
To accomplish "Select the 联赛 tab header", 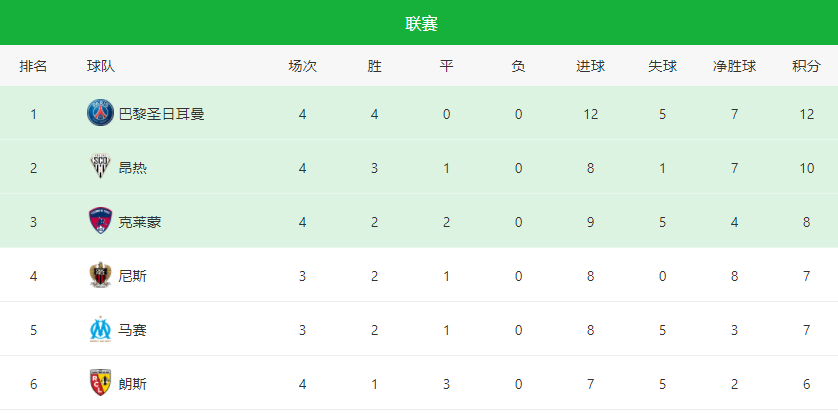I will (x=421, y=24).
